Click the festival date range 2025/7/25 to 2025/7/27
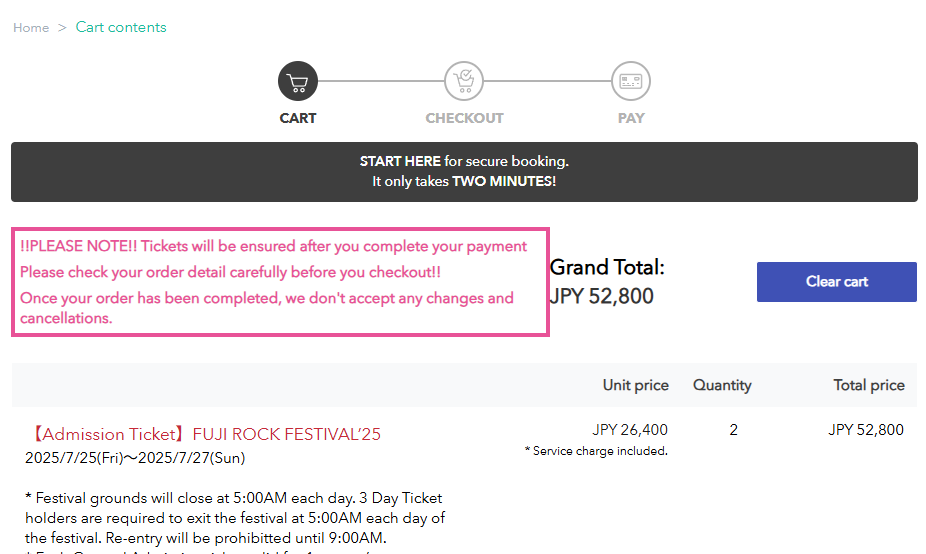The width and height of the screenshot is (926, 554). tap(135, 458)
